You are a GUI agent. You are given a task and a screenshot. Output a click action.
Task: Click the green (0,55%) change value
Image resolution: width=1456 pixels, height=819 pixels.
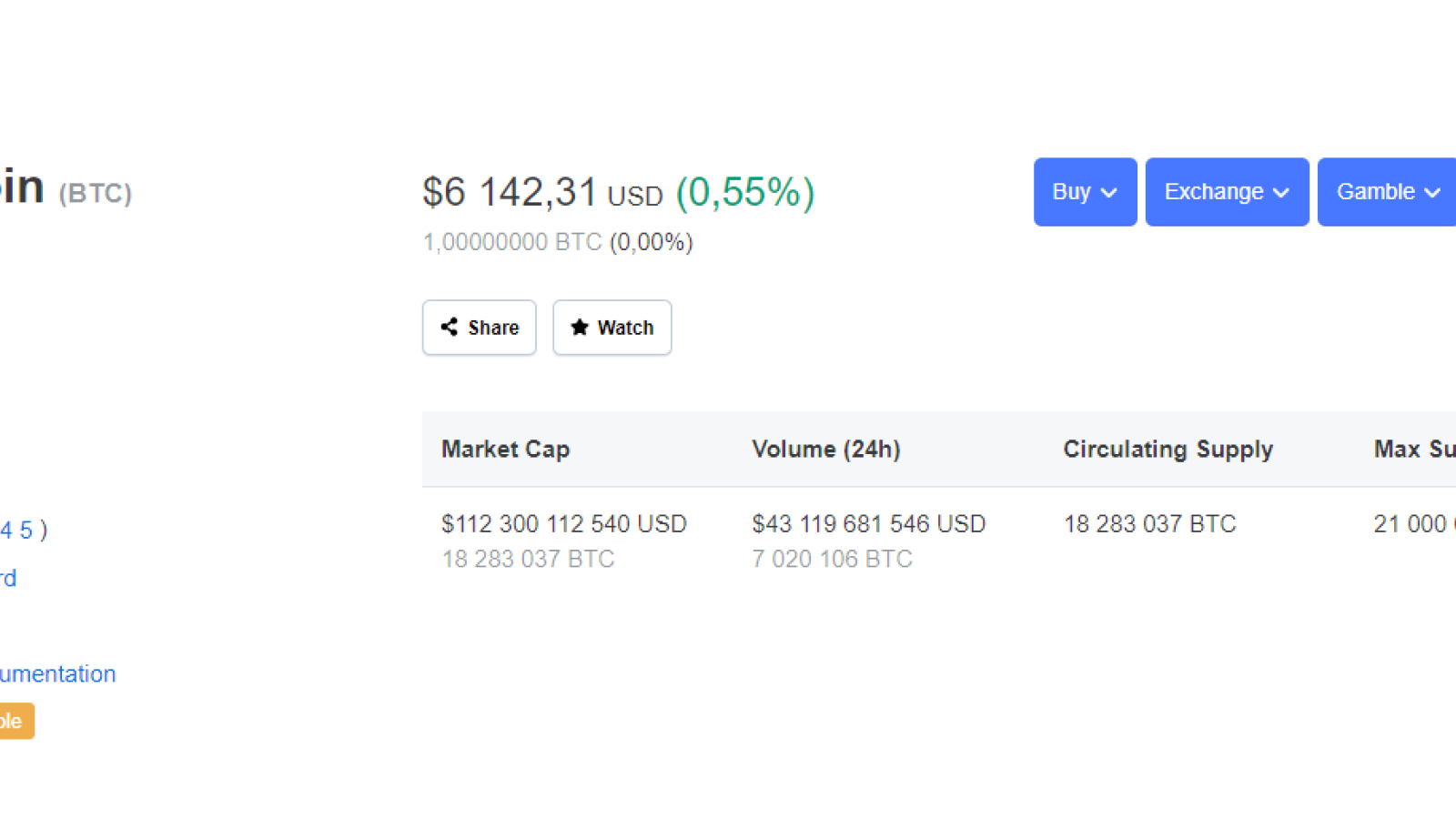745,192
